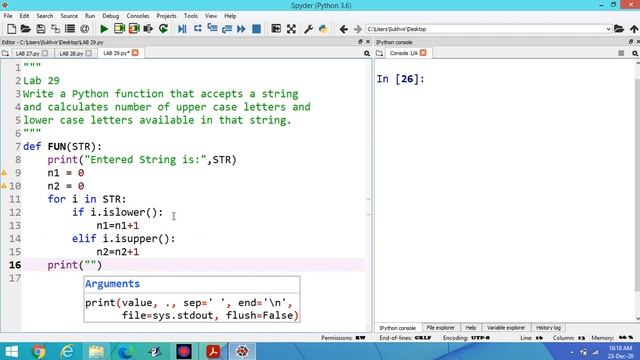
Task: Open the Help menu
Action: pyautogui.click(x=230, y=16)
